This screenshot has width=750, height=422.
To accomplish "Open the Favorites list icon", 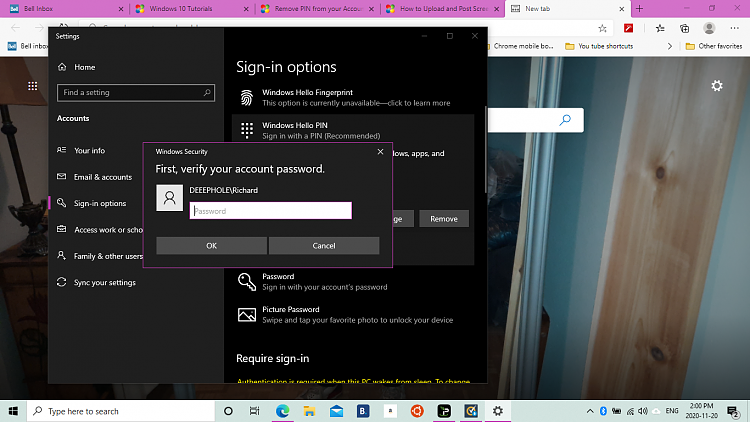I will 660,28.
